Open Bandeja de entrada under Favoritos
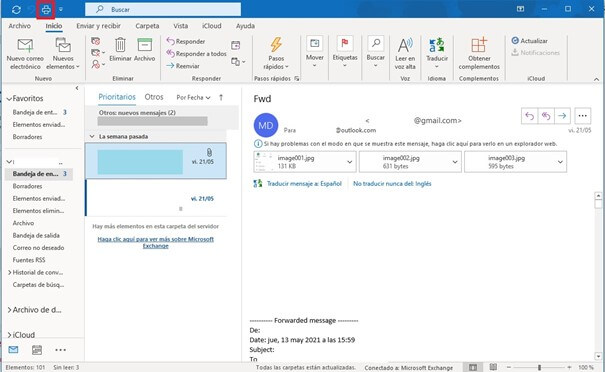Viewport: 605px width, 372px height. click(x=39, y=112)
